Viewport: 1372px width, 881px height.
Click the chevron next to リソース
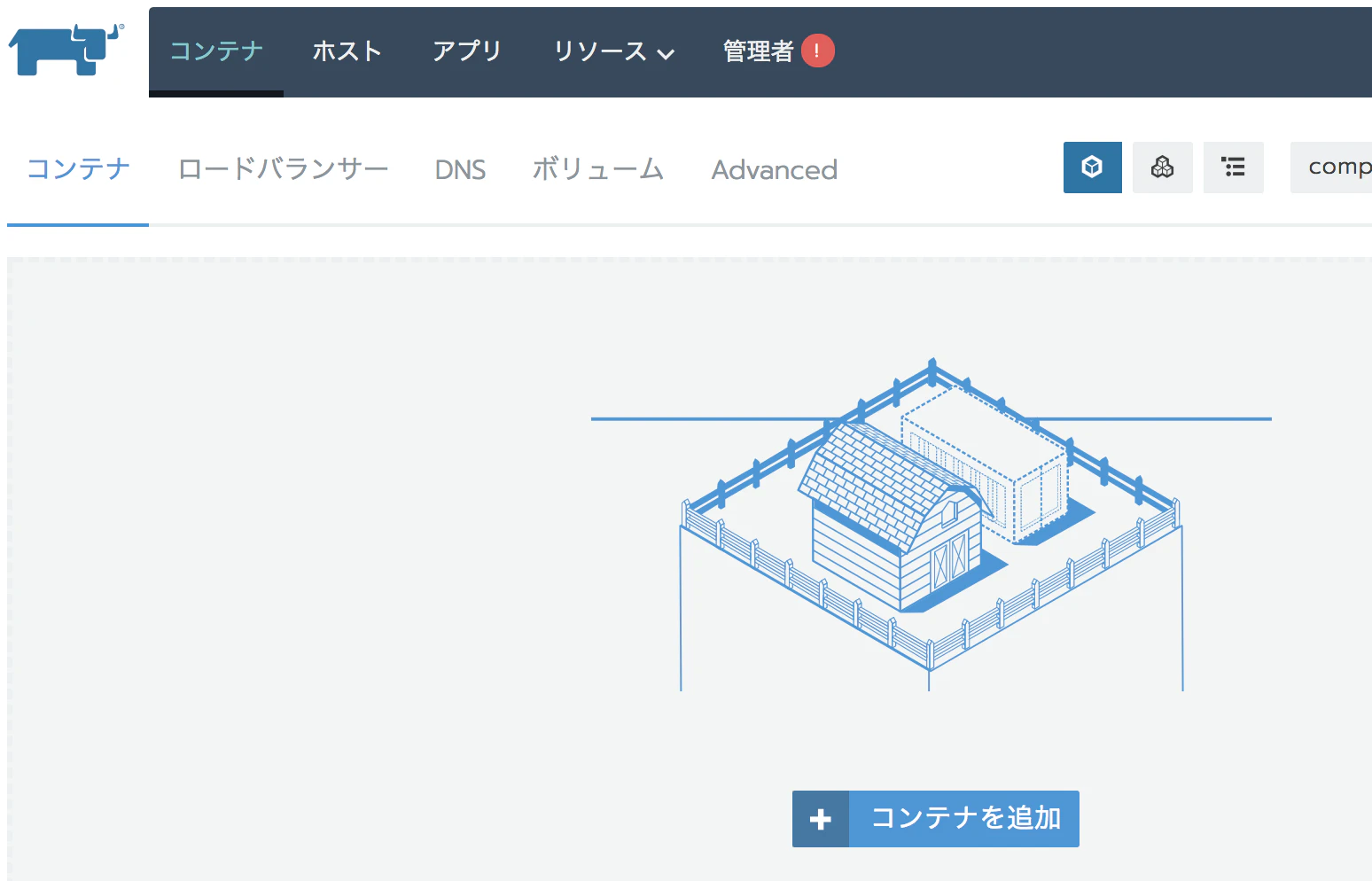[667, 54]
